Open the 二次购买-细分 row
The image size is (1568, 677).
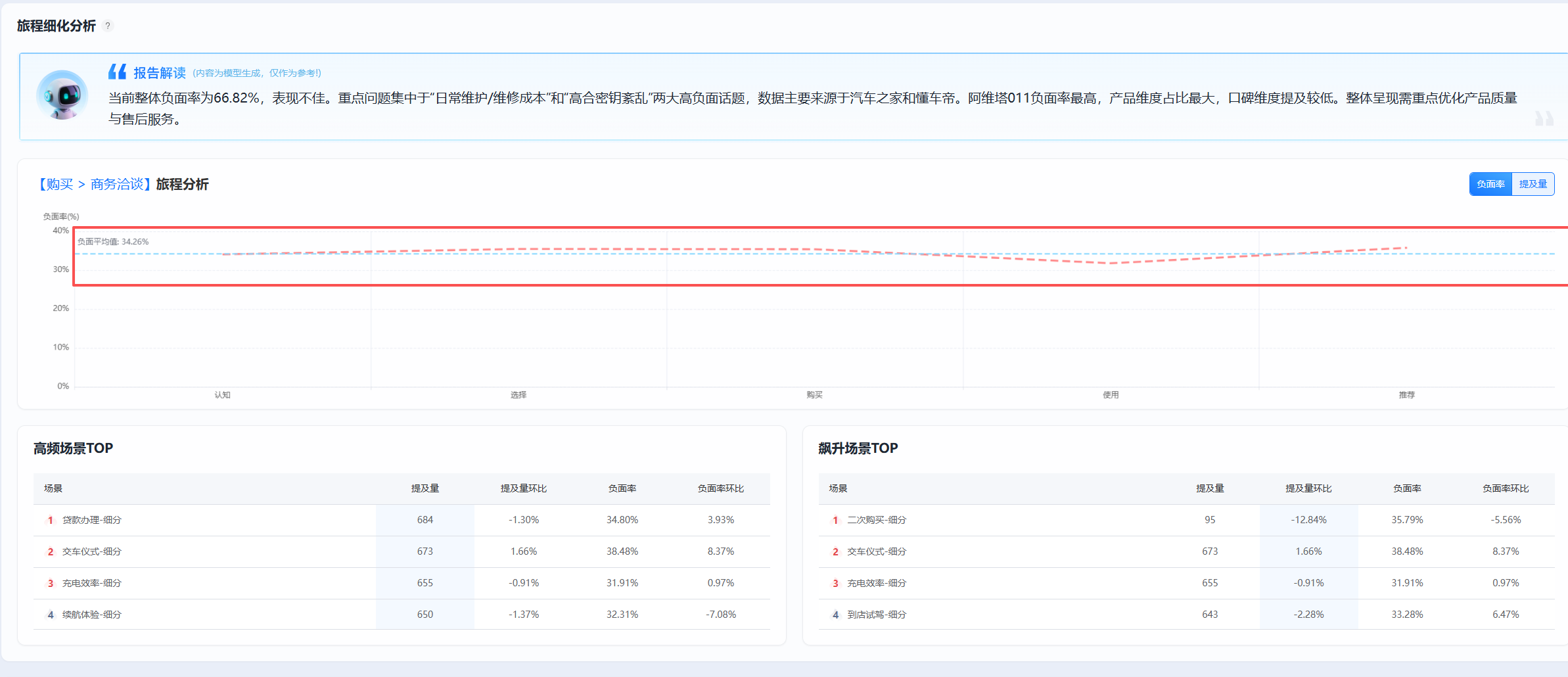pos(1187,520)
